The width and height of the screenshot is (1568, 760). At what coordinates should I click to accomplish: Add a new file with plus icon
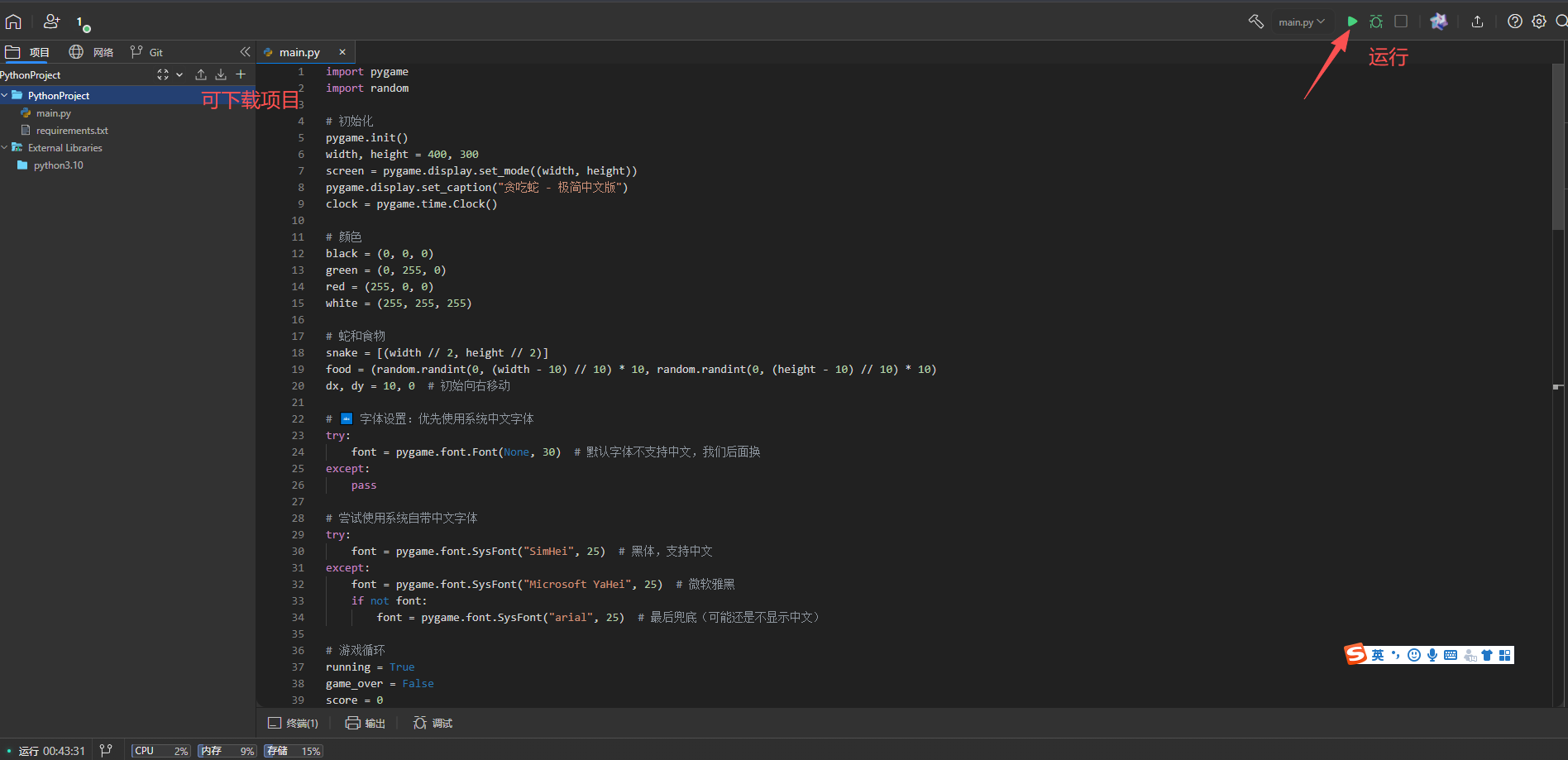241,74
